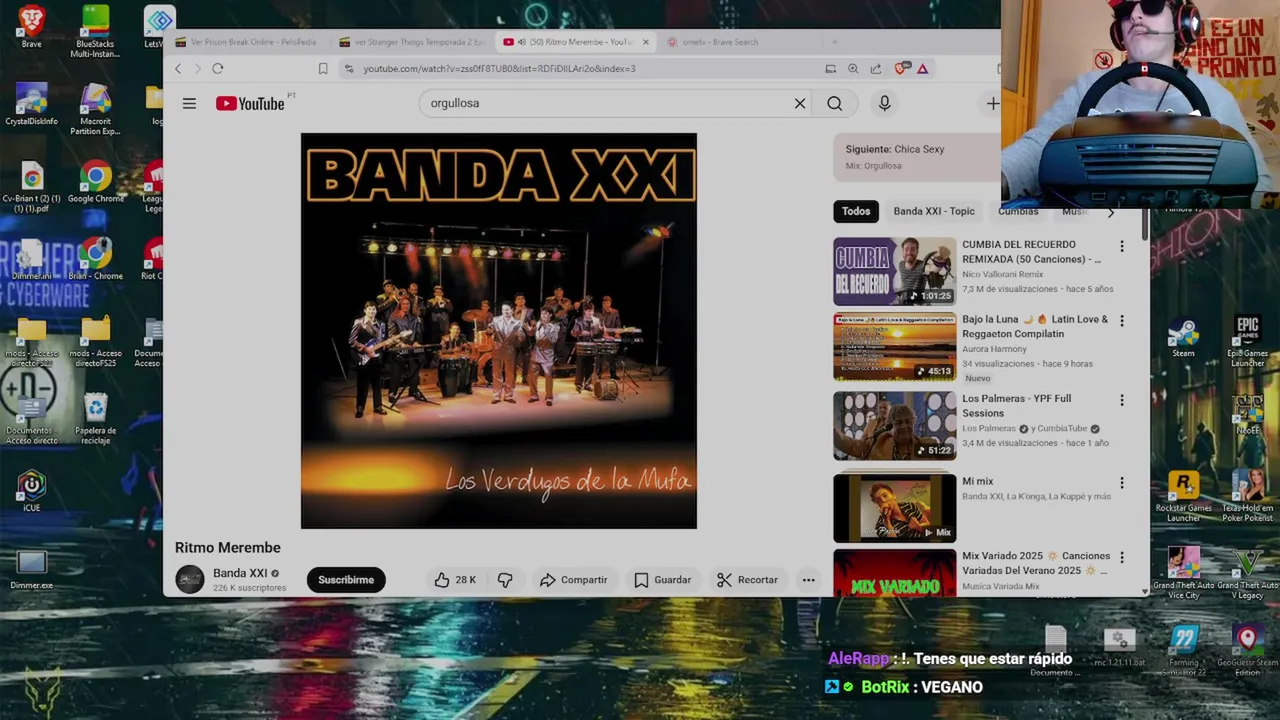The width and height of the screenshot is (1280, 720).
Task: Dislike the video with thumbs down
Action: coord(505,580)
